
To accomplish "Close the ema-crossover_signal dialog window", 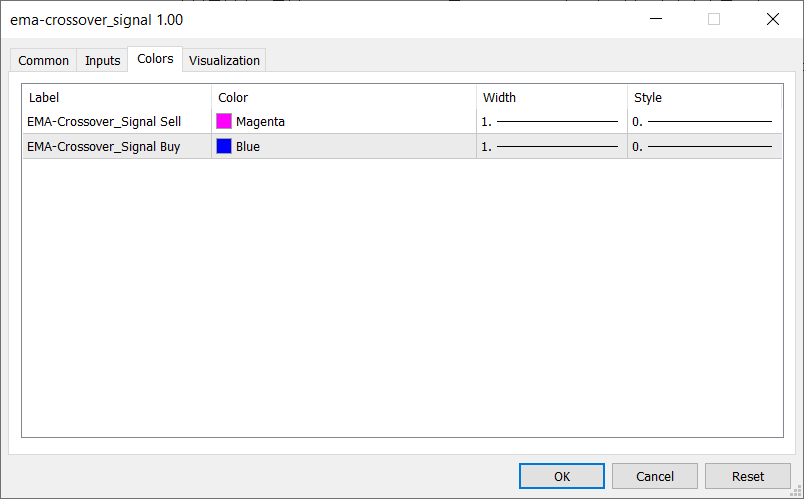I will pos(772,19).
